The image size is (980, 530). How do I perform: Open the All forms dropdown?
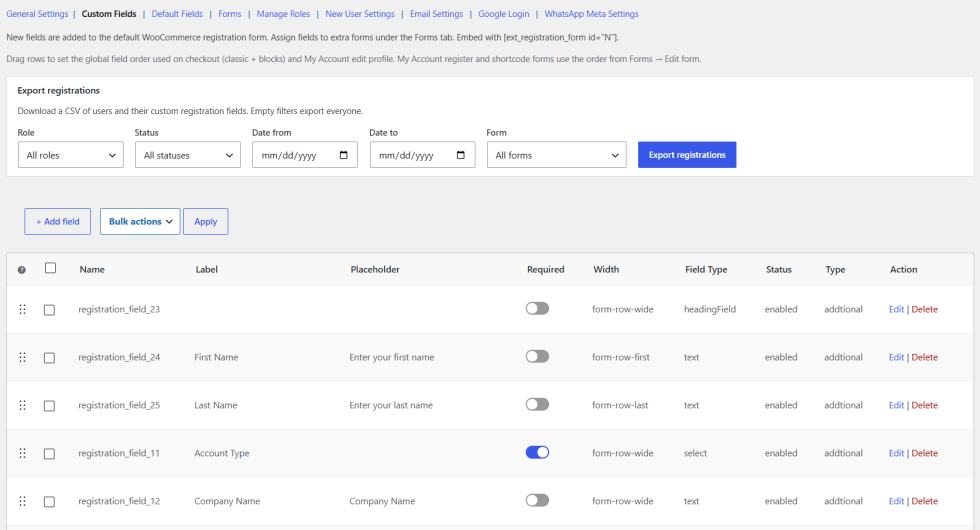pyautogui.click(x=556, y=155)
